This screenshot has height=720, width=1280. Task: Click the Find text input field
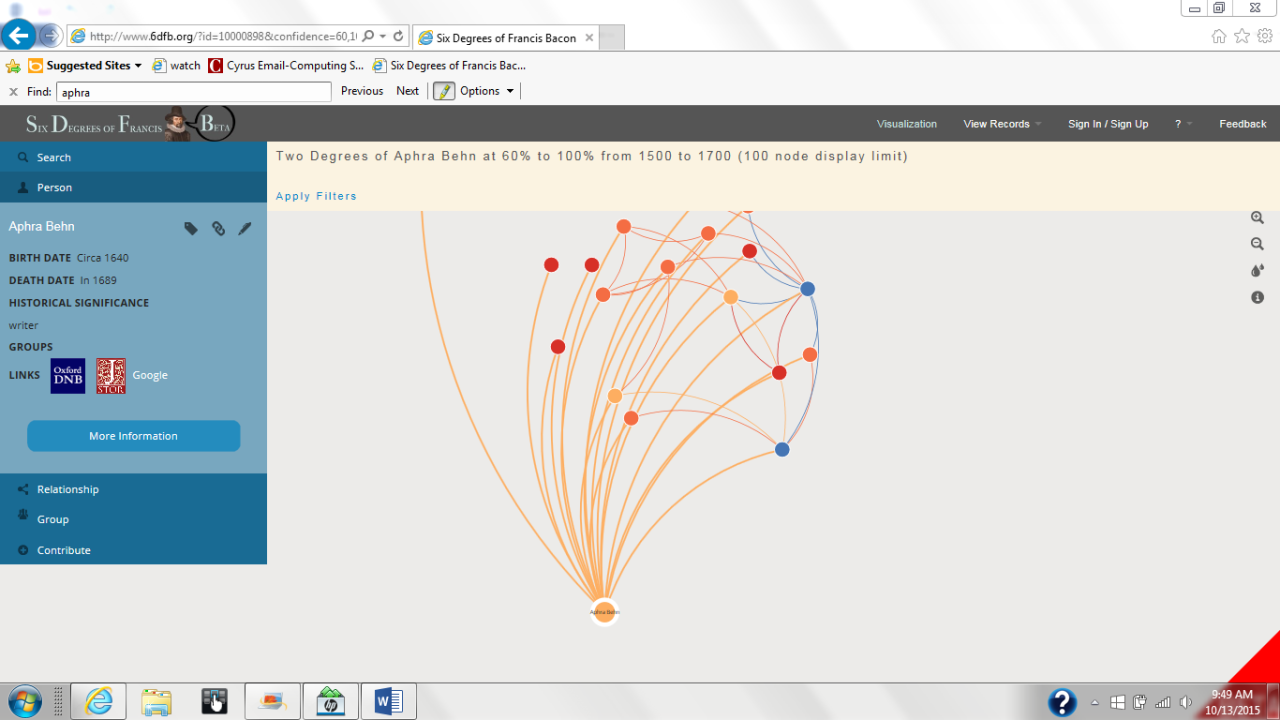click(x=193, y=92)
